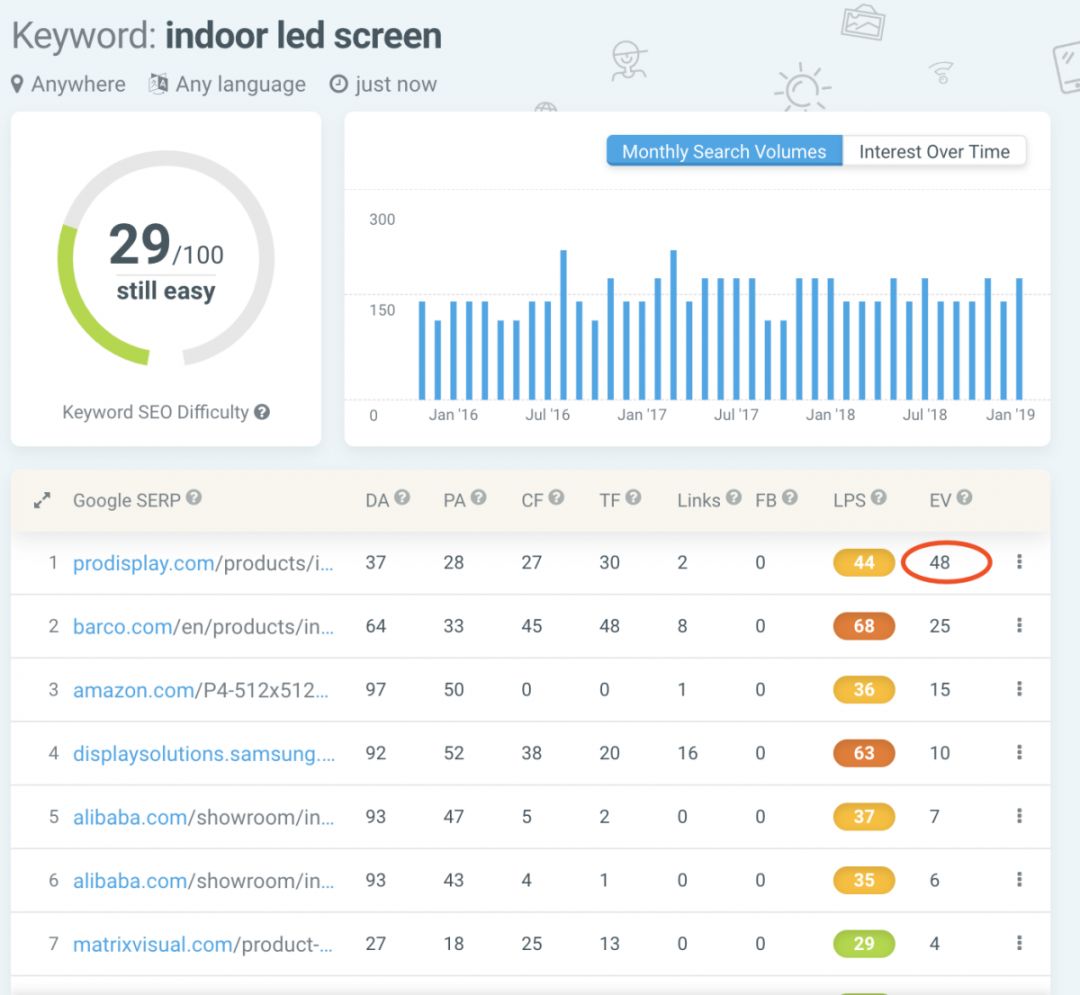Click the PA value 52 for samsung row
Viewport: 1080px width, 995px height.
453,753
